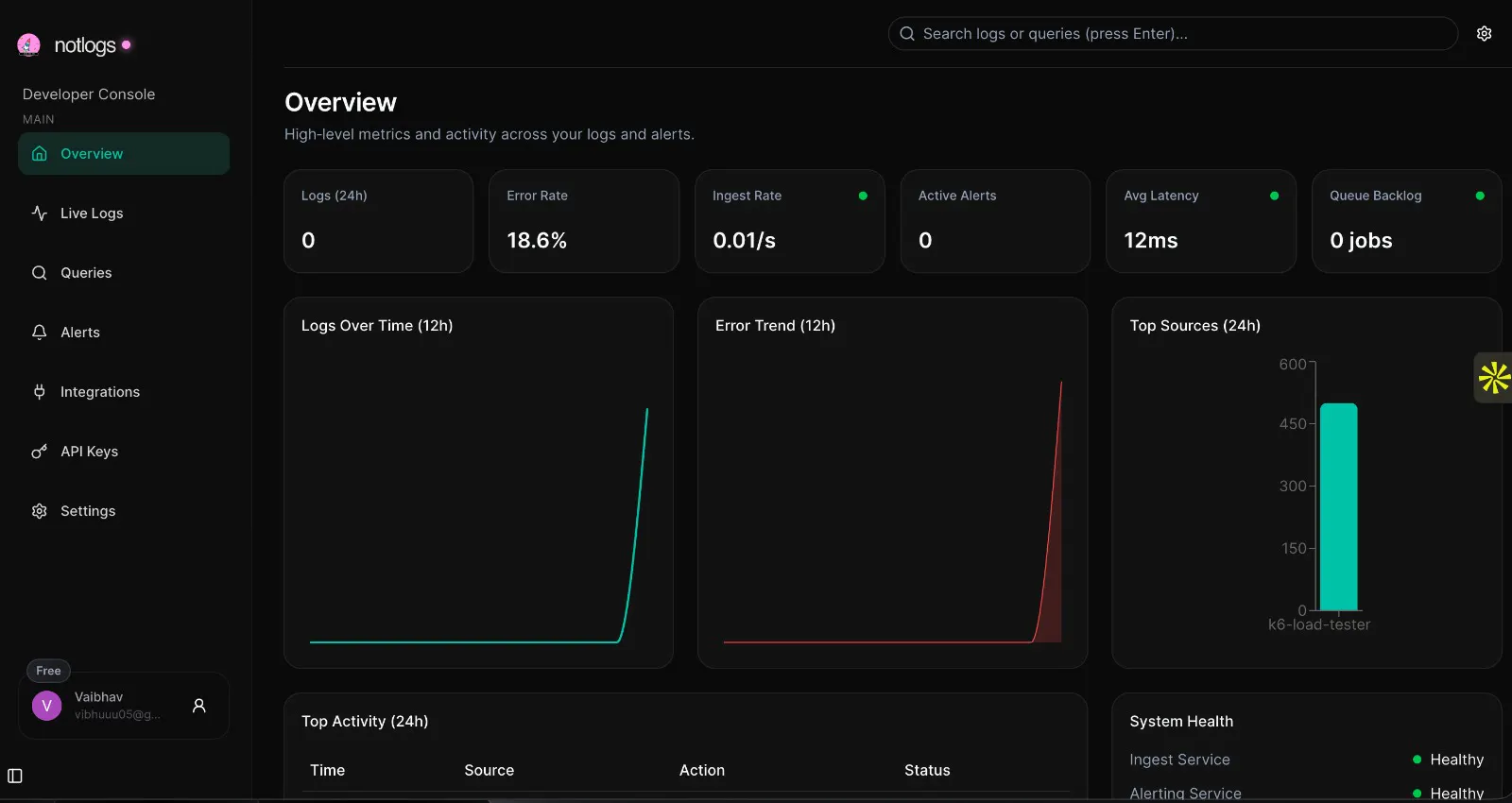
Task: Click the Error Rate 18.6% card
Action: (x=584, y=221)
